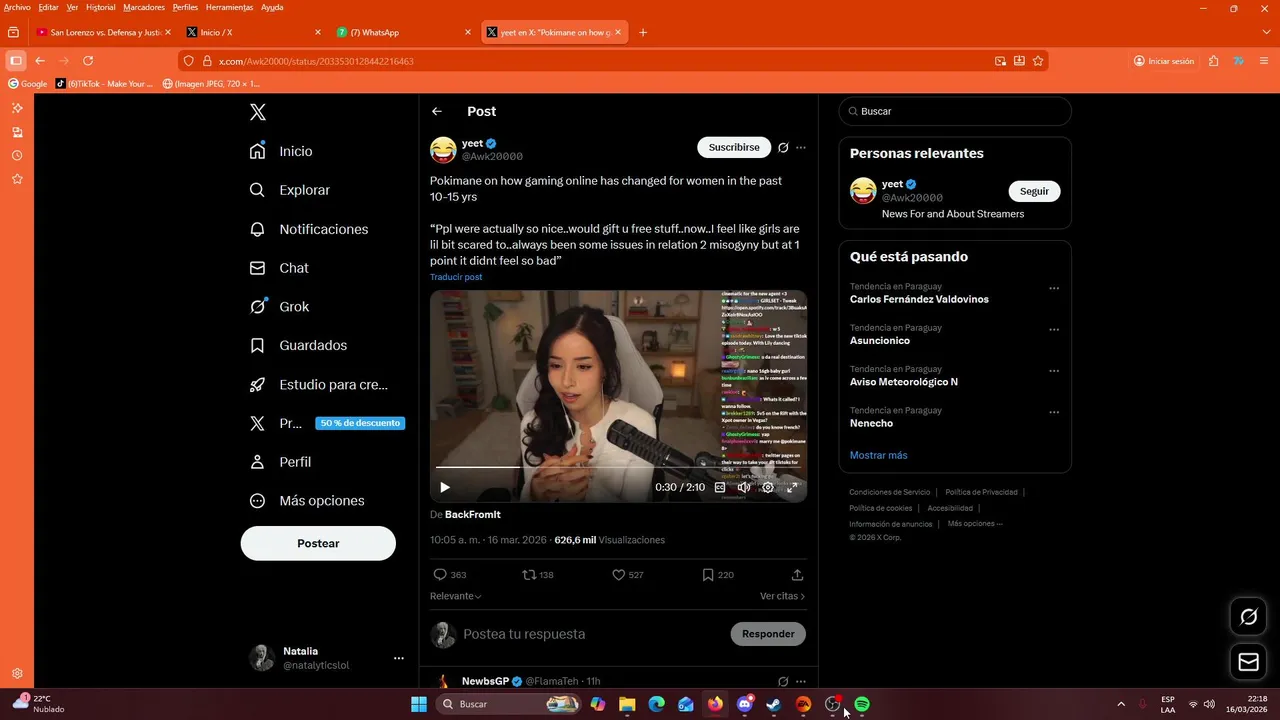Repost the post with 138 reposts

[538, 575]
